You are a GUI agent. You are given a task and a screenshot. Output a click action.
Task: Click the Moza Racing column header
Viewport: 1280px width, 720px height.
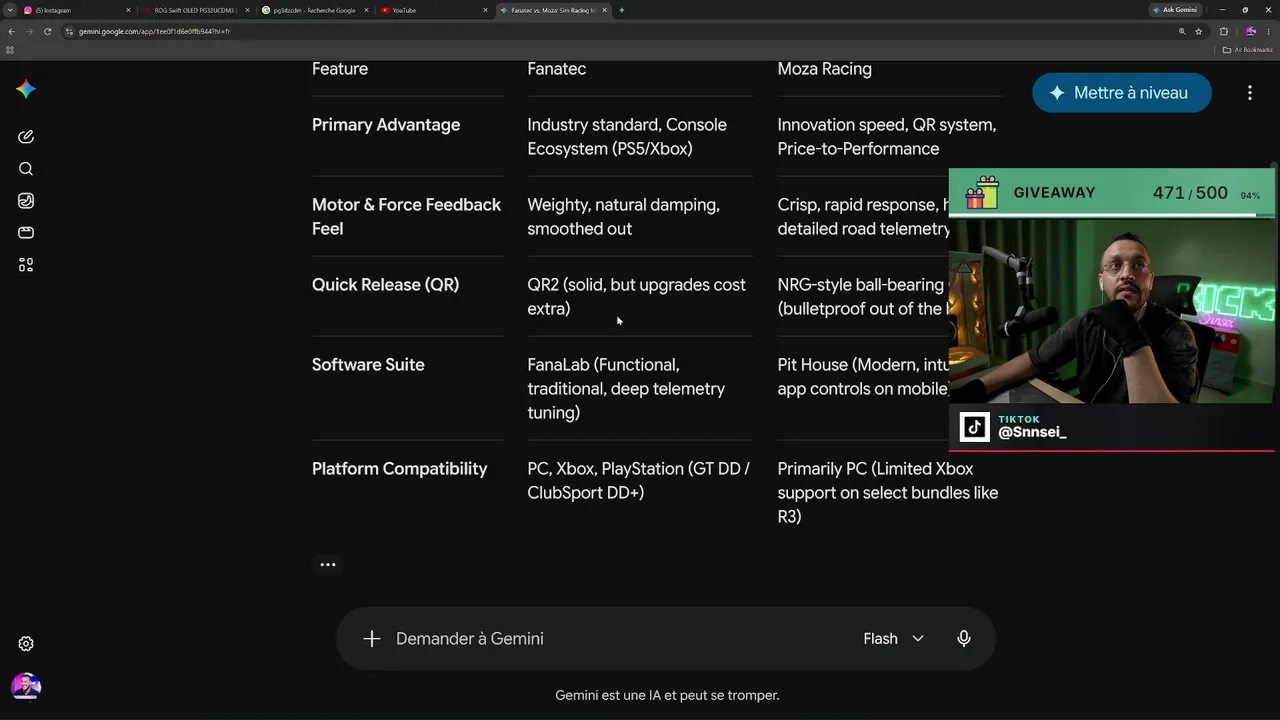[825, 69]
